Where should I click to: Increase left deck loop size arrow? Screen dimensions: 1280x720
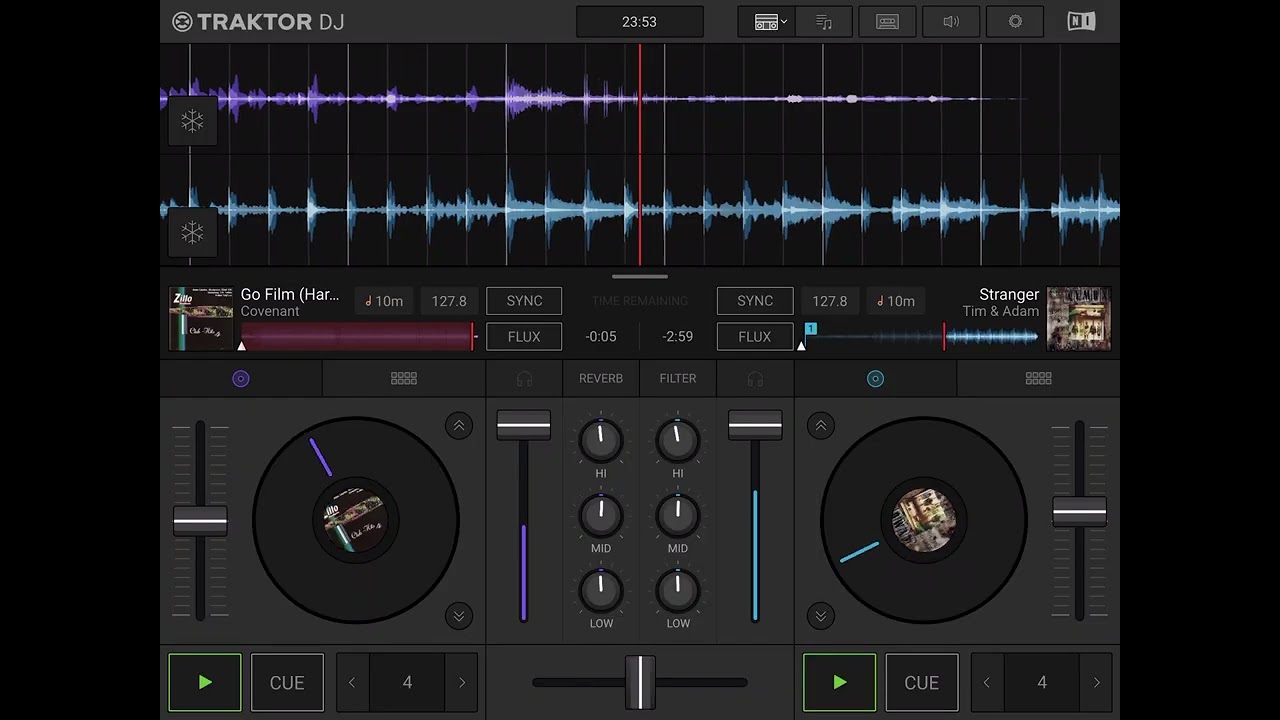coord(462,682)
